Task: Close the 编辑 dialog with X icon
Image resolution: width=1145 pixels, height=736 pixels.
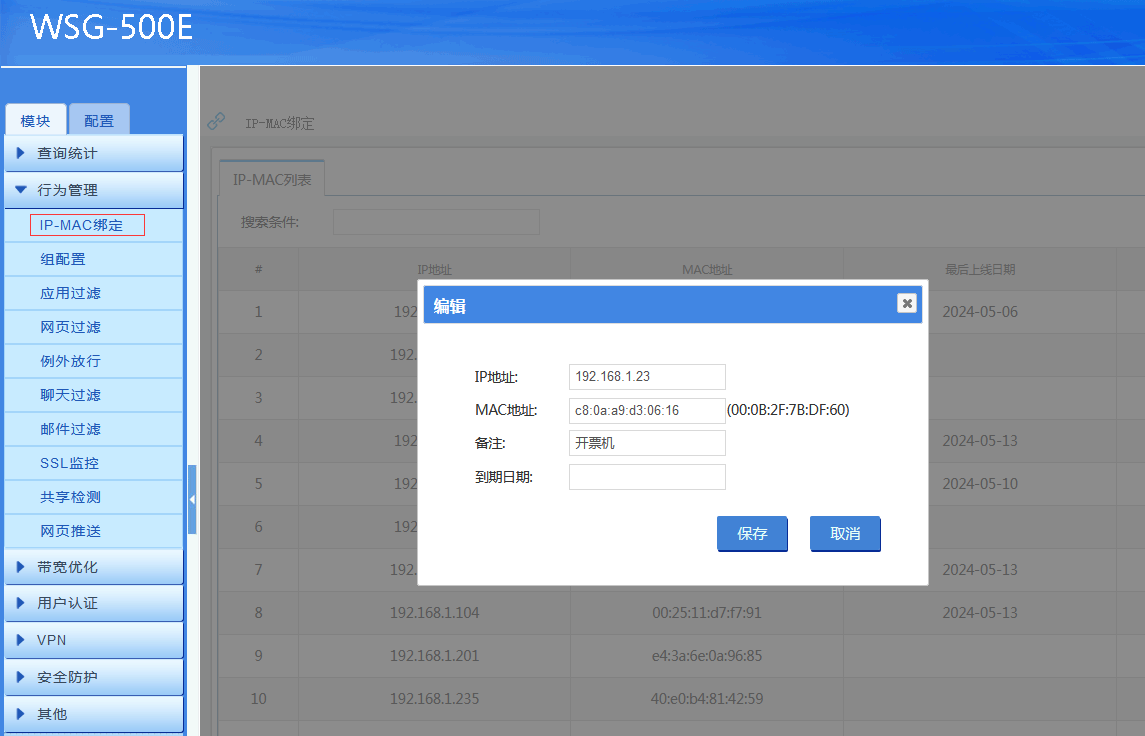Action: click(x=906, y=303)
